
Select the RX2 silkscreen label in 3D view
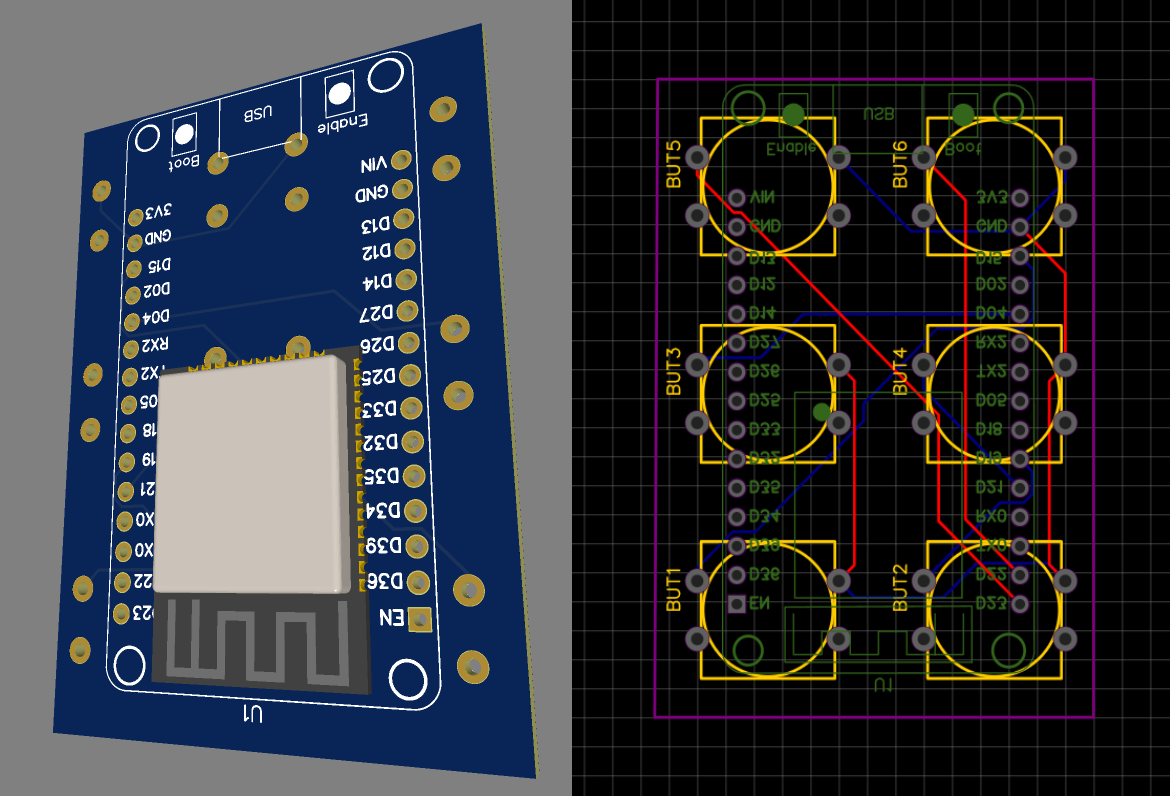[x=154, y=345]
